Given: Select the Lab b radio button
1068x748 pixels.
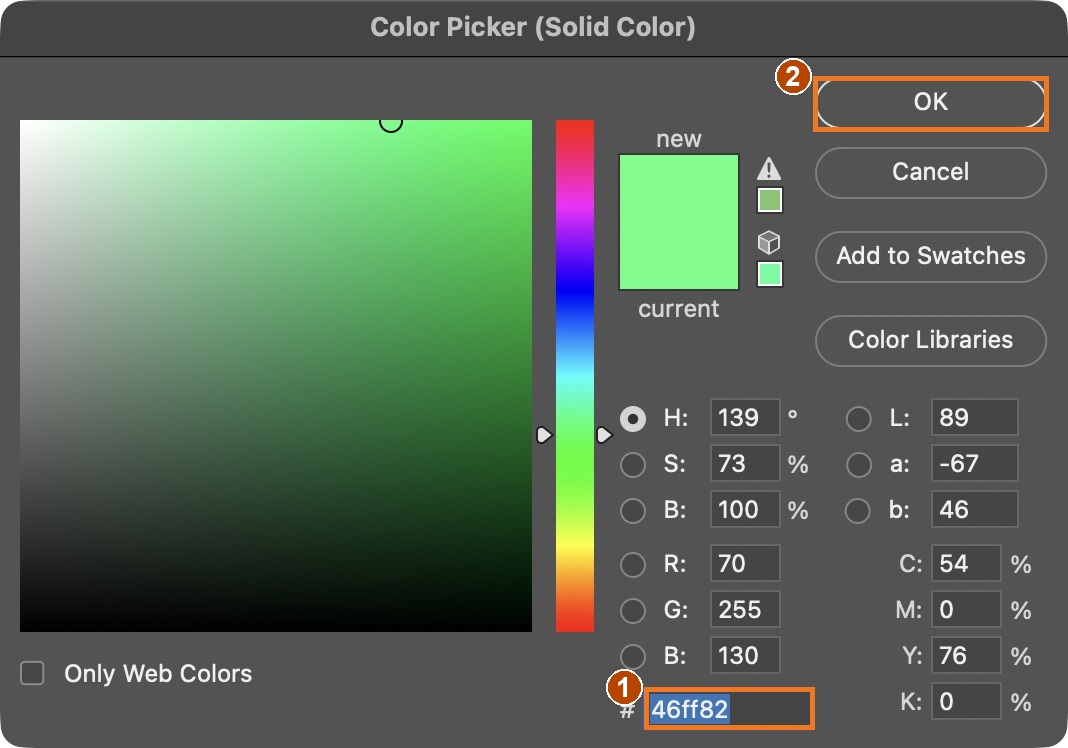Looking at the screenshot, I should tap(858, 510).
